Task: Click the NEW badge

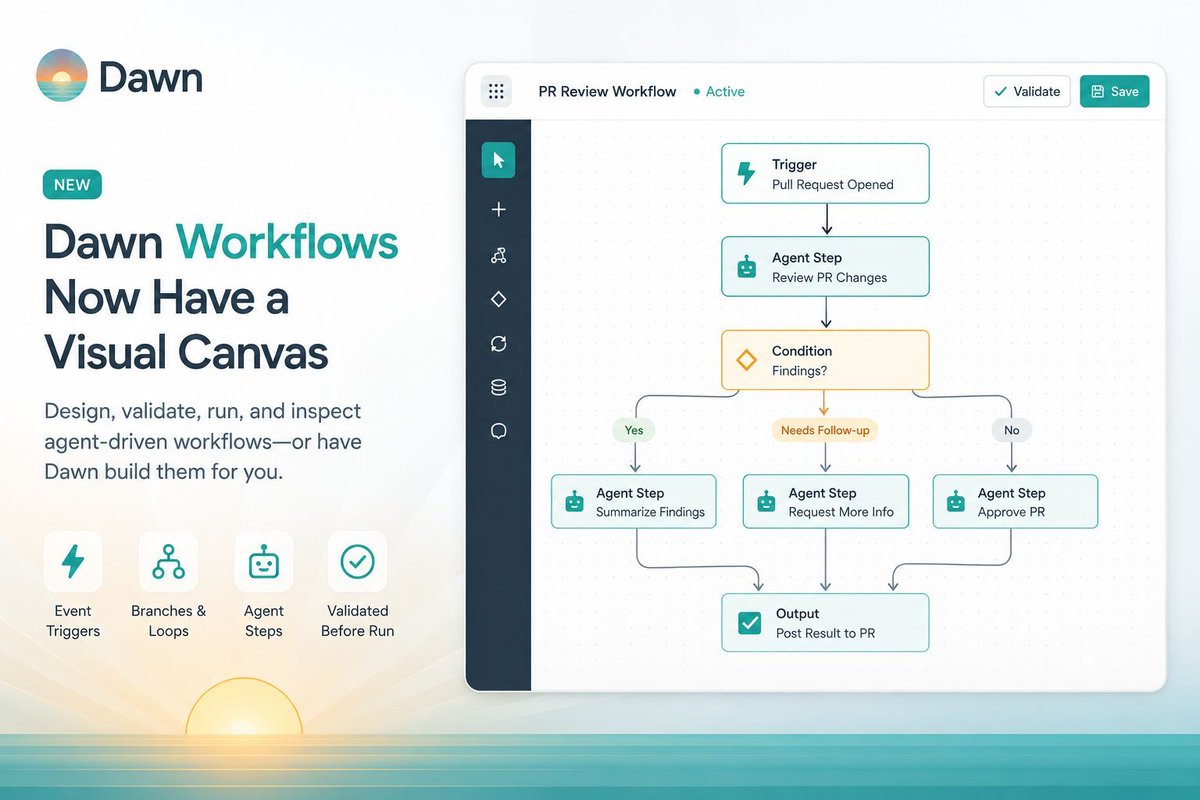Action: [x=72, y=185]
